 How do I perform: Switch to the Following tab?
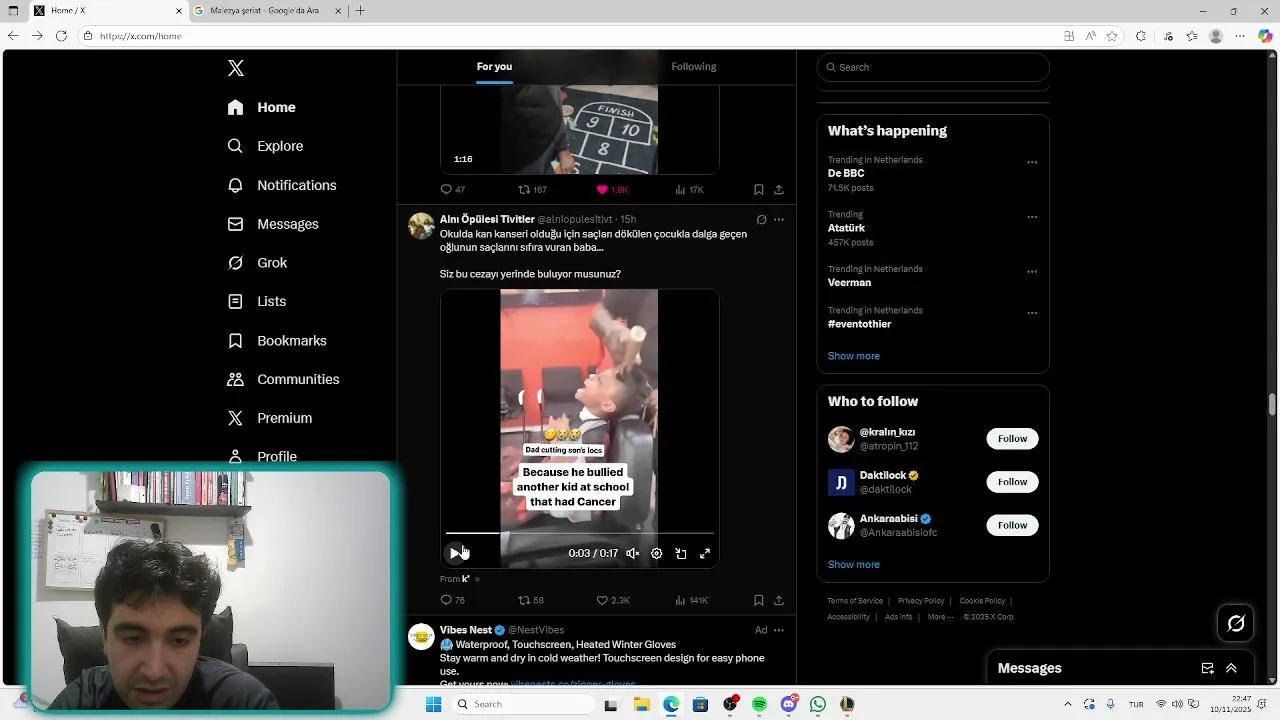tap(694, 67)
